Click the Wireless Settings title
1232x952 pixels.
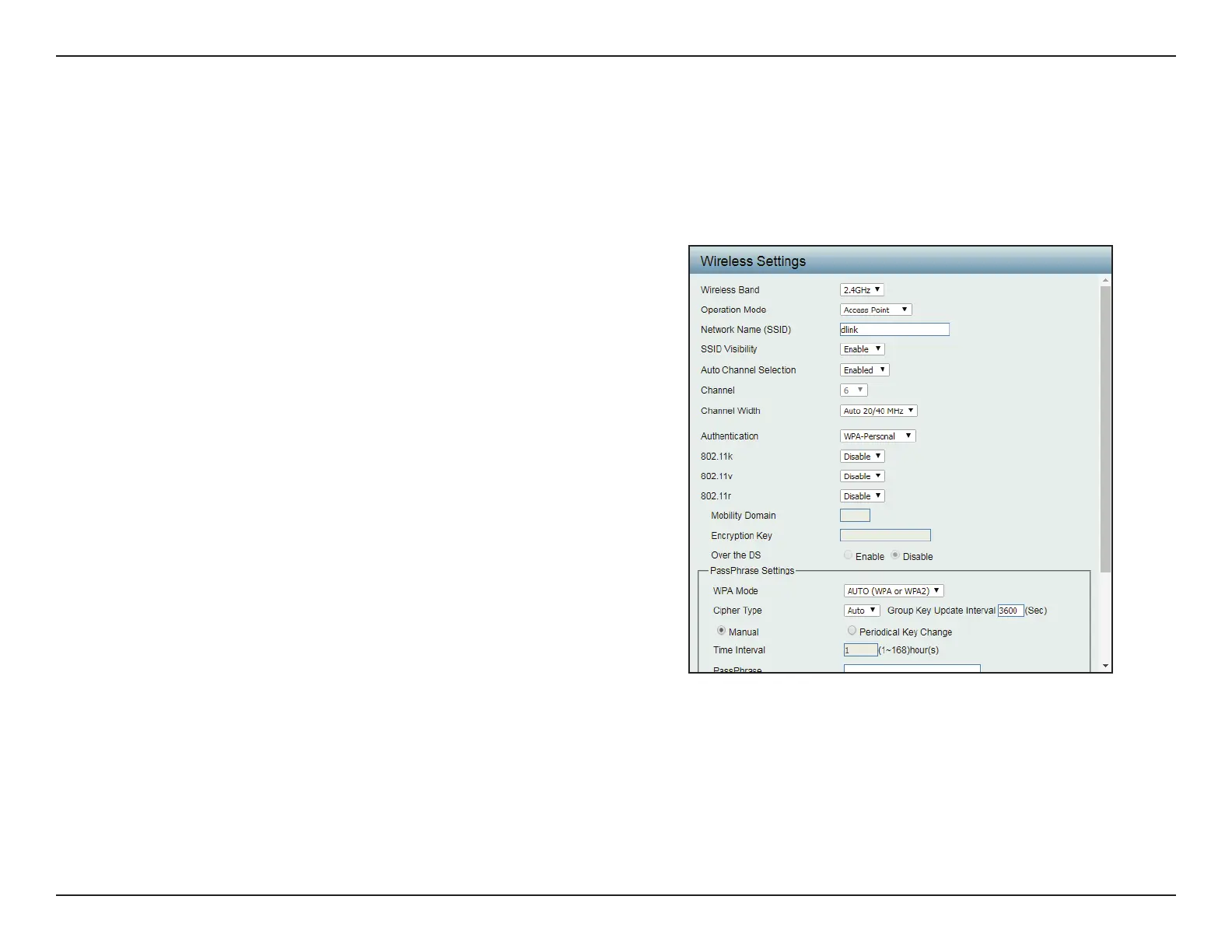coord(753,261)
